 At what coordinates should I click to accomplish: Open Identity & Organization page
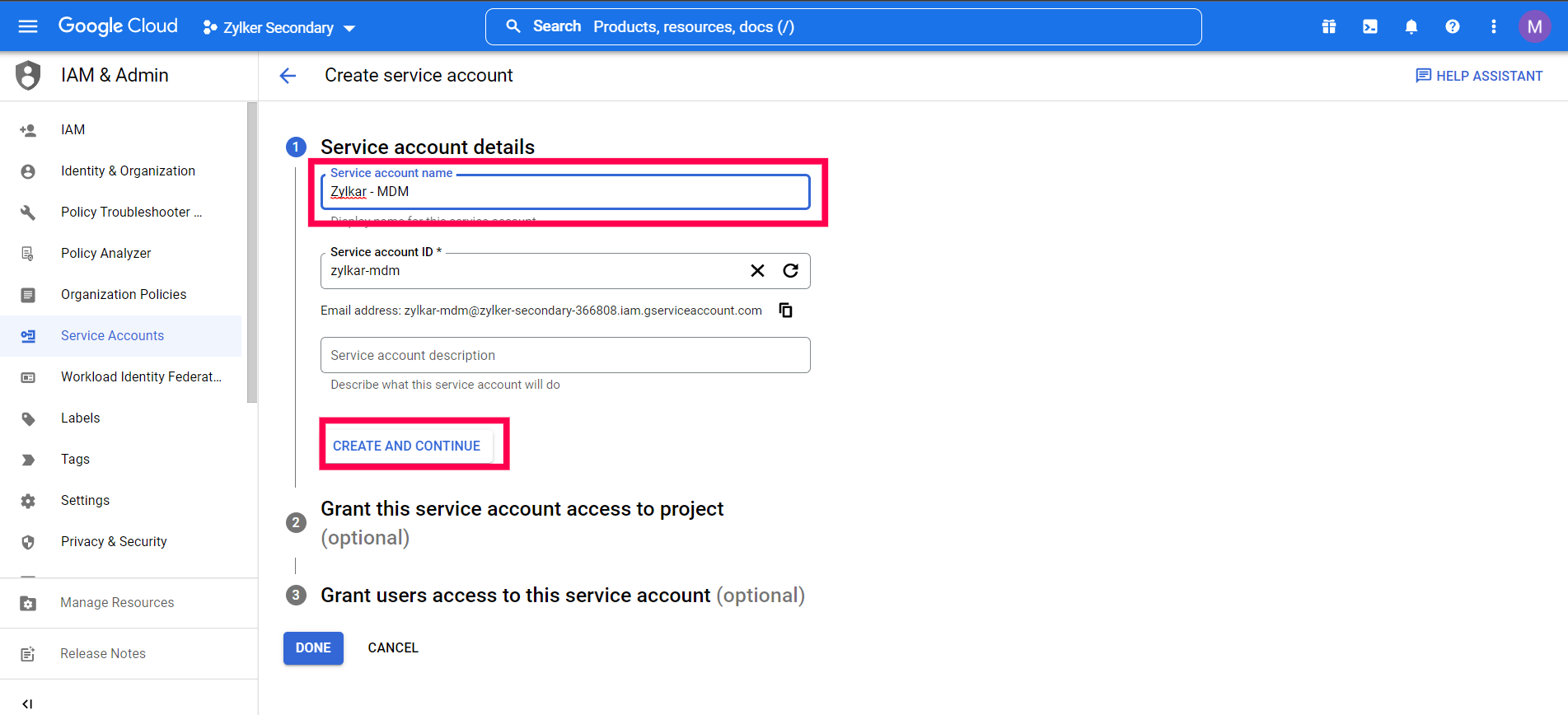120,171
